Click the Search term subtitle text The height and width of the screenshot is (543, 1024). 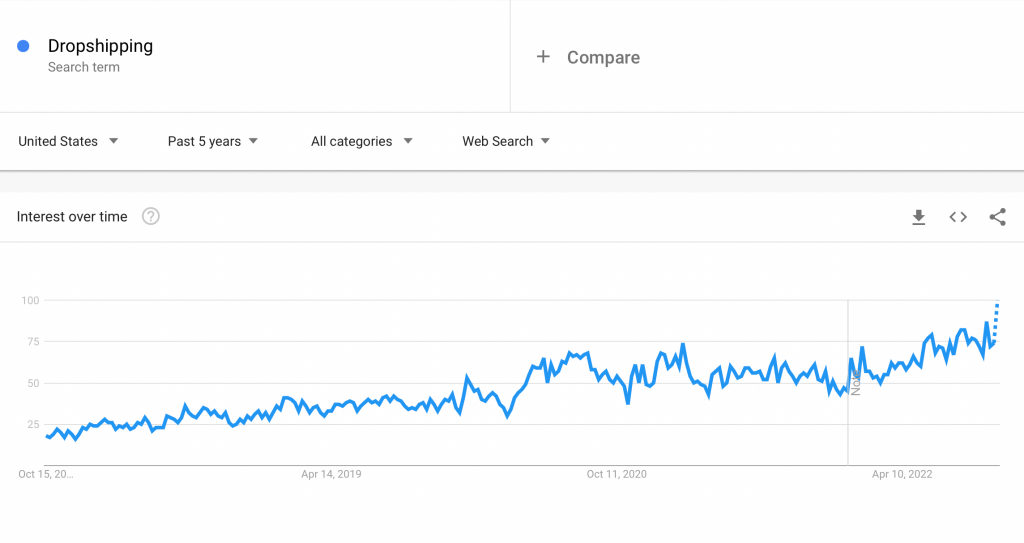click(x=84, y=67)
